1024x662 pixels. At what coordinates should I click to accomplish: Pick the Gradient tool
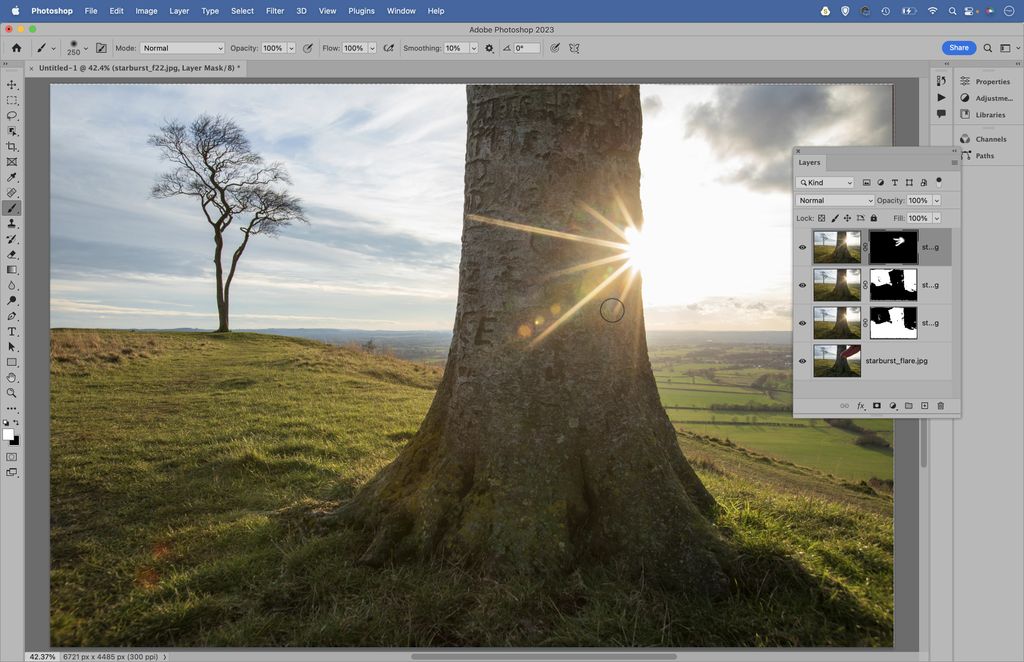[12, 270]
